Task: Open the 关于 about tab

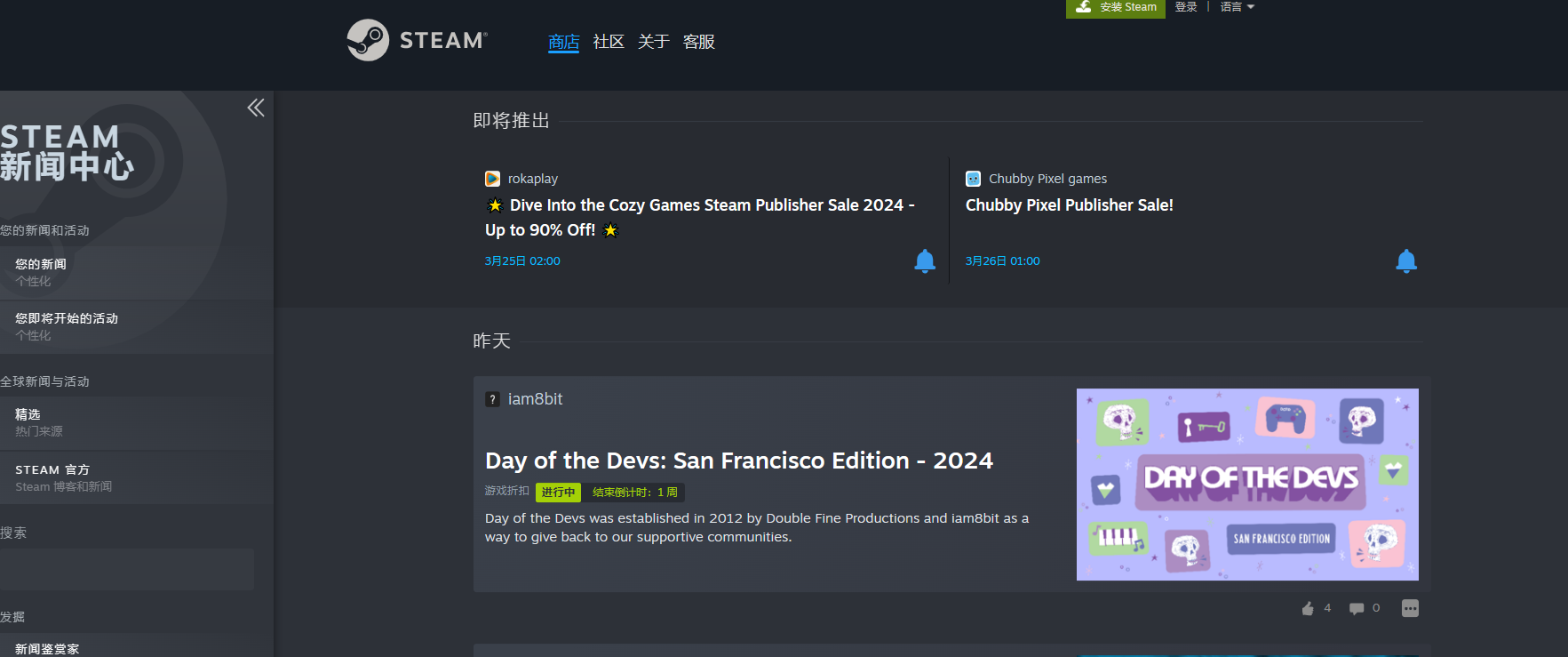Action: 653,42
